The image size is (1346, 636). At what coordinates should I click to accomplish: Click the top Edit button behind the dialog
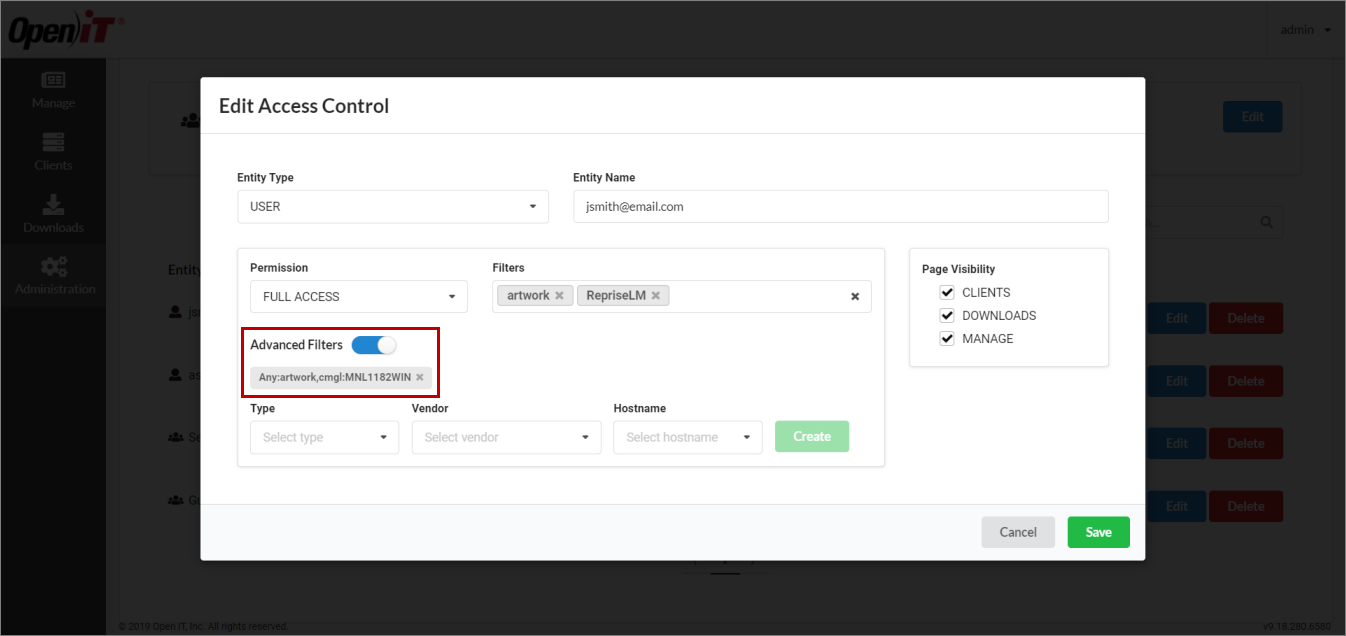pos(1252,117)
